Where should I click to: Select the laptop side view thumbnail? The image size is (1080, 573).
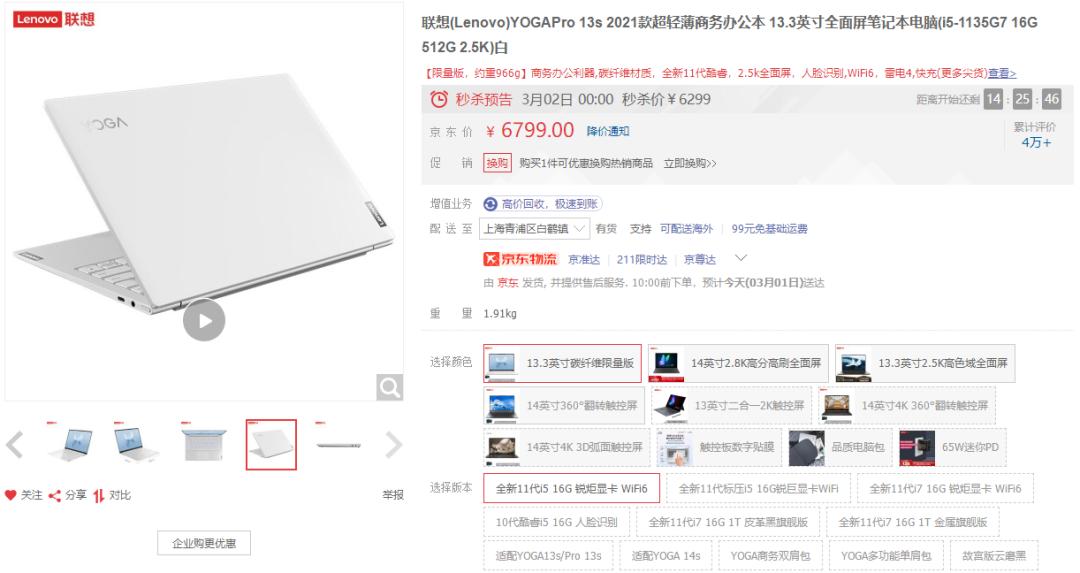click(x=338, y=445)
